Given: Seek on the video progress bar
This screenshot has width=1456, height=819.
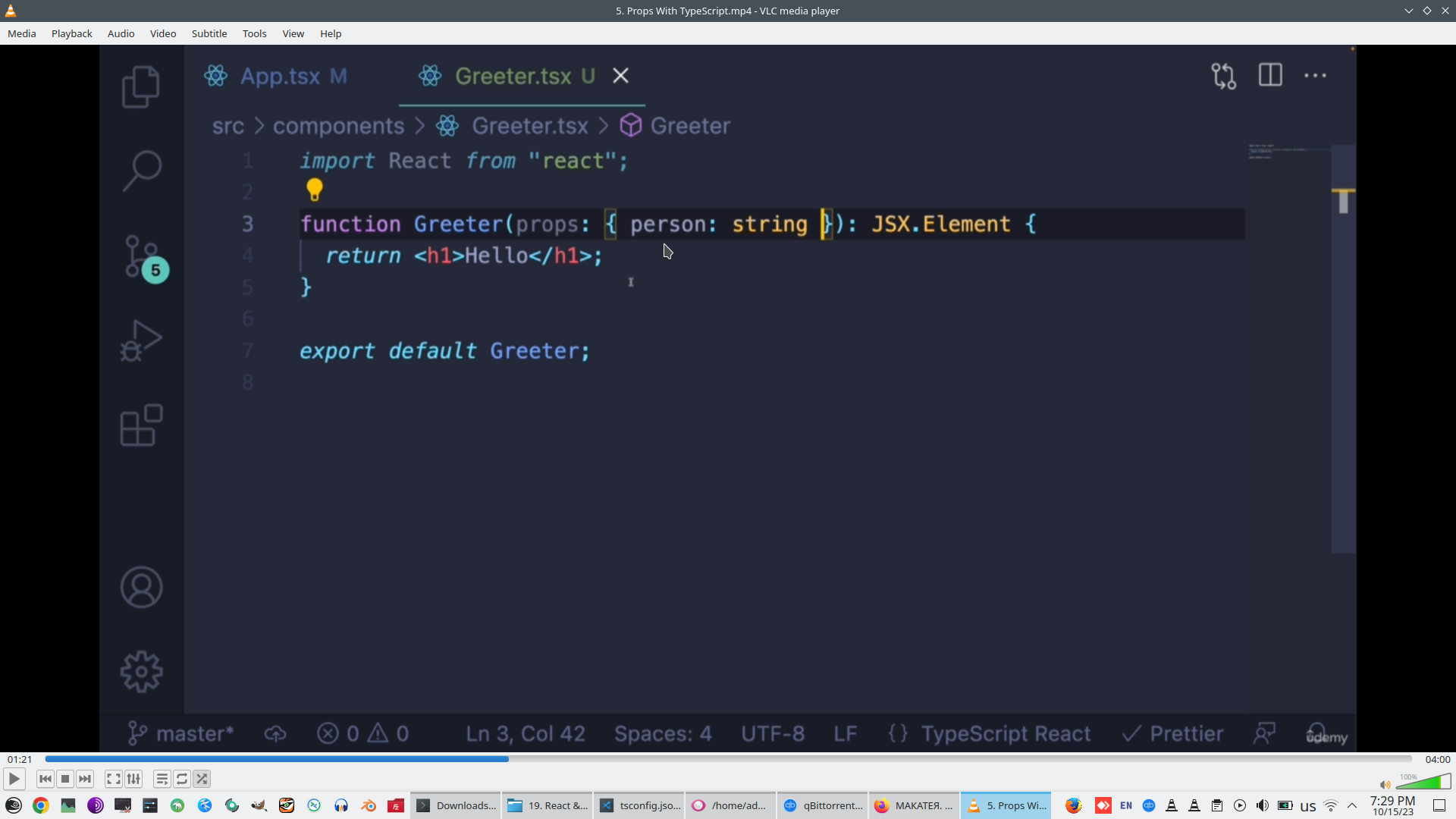Looking at the screenshot, I should 728,759.
